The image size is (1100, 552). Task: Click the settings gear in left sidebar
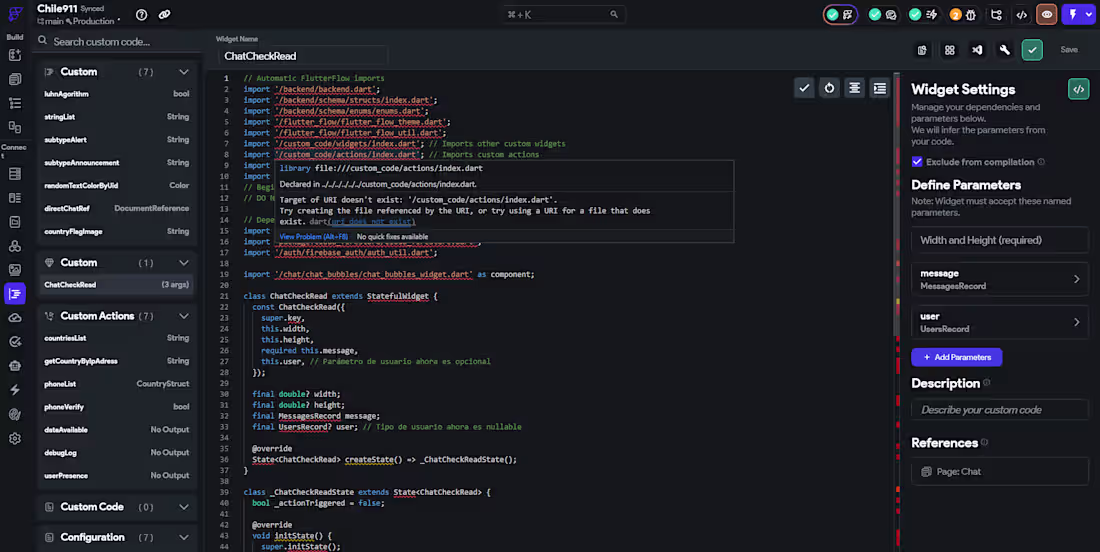pyautogui.click(x=15, y=438)
